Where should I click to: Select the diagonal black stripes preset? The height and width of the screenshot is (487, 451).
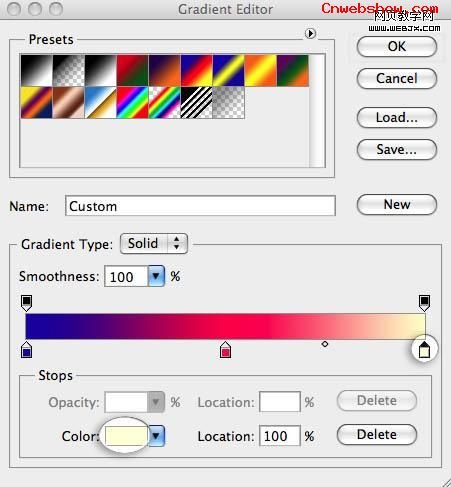pyautogui.click(x=197, y=103)
